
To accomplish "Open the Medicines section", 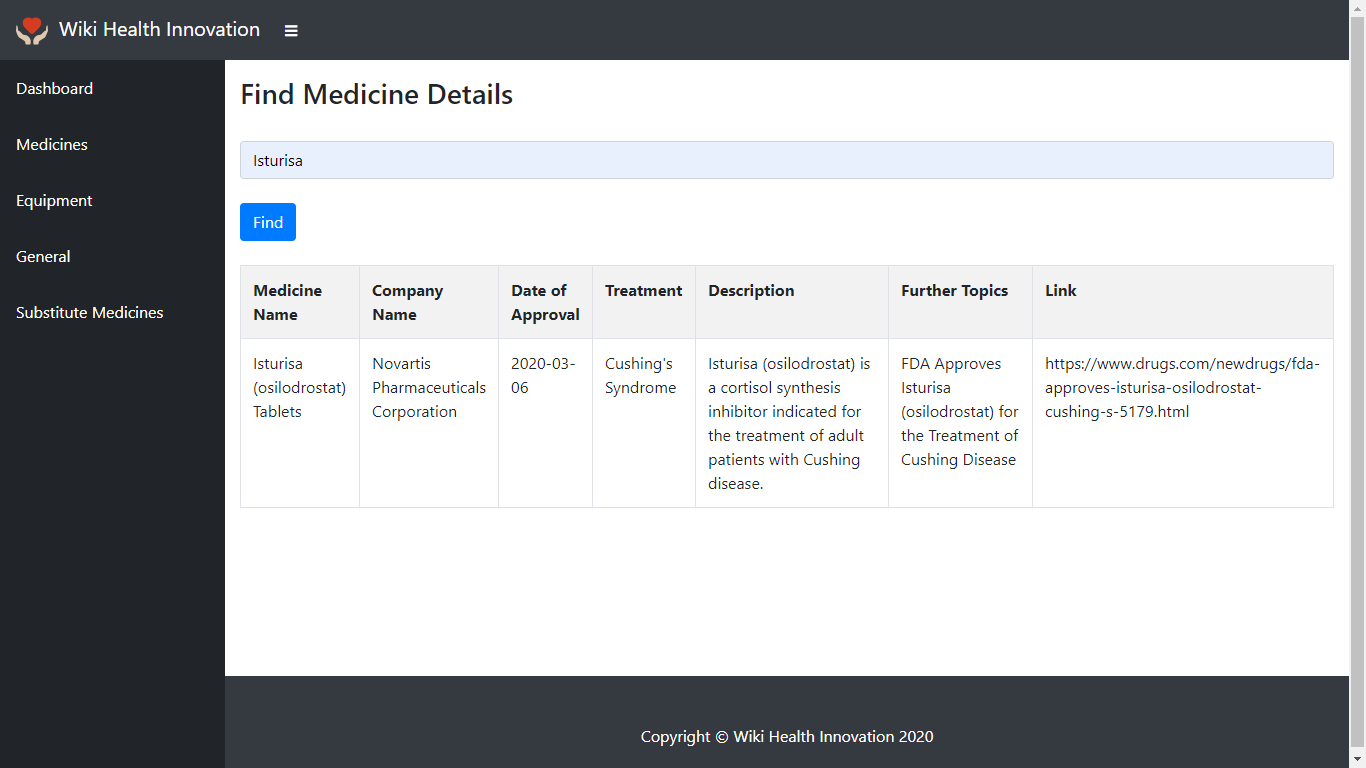I will (x=52, y=144).
